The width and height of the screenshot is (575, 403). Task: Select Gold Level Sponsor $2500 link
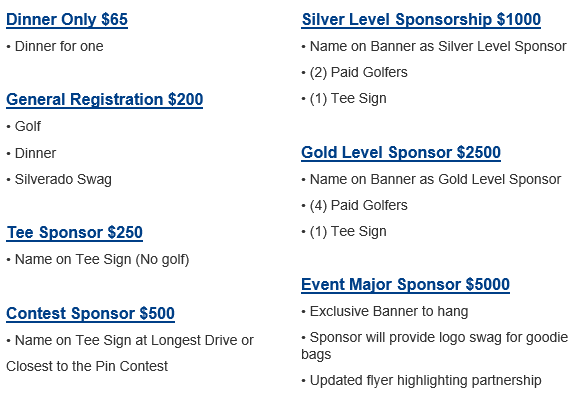[x=401, y=153]
